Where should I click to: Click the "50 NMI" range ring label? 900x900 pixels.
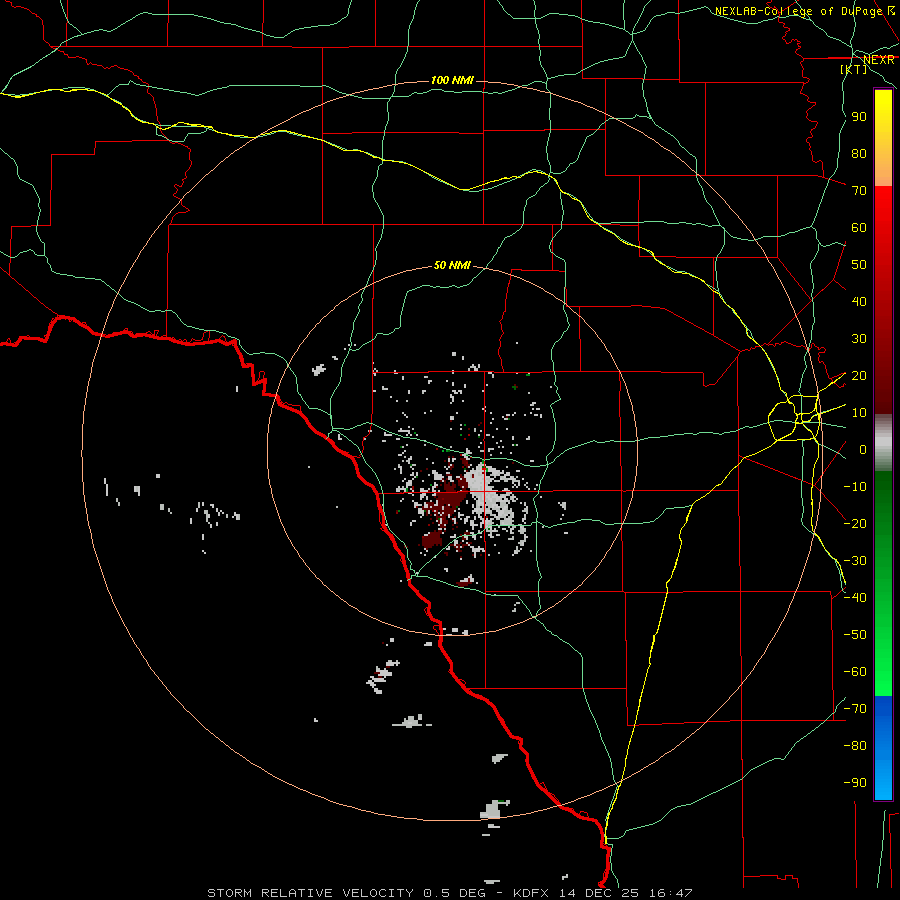coord(452,265)
